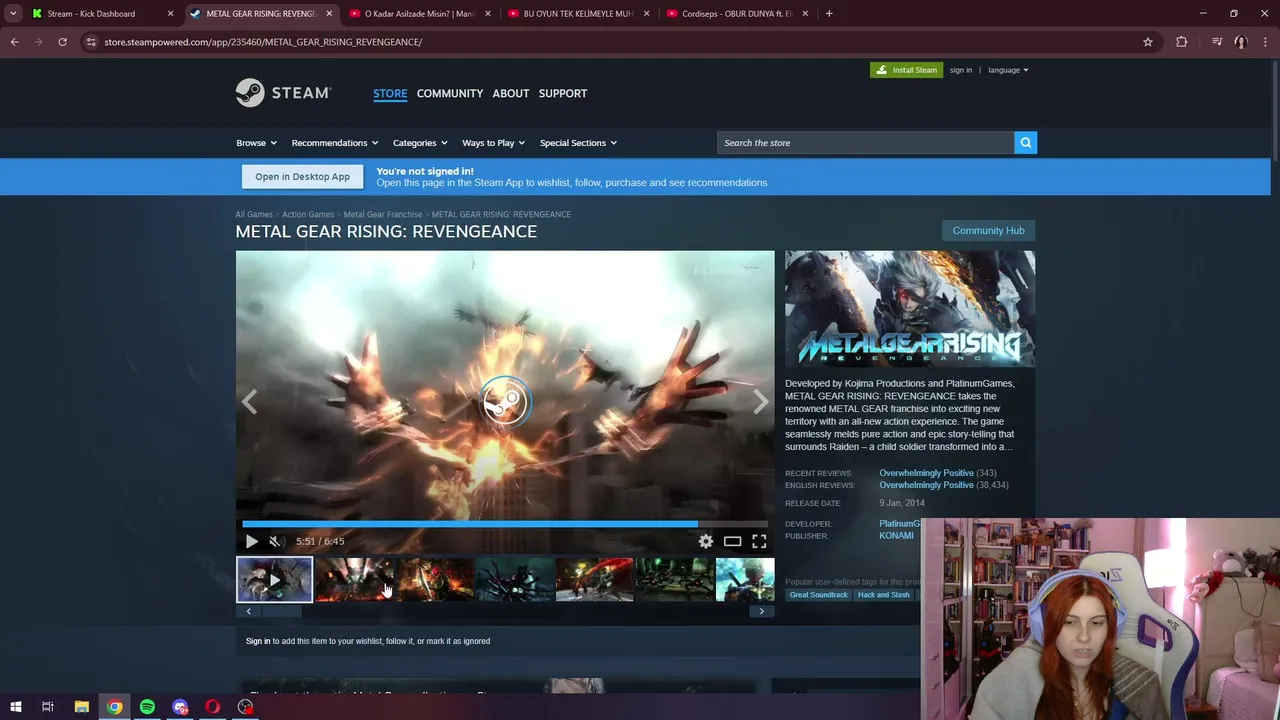Reload the page in Chrome
Viewport: 1280px width, 720px height.
tap(62, 42)
